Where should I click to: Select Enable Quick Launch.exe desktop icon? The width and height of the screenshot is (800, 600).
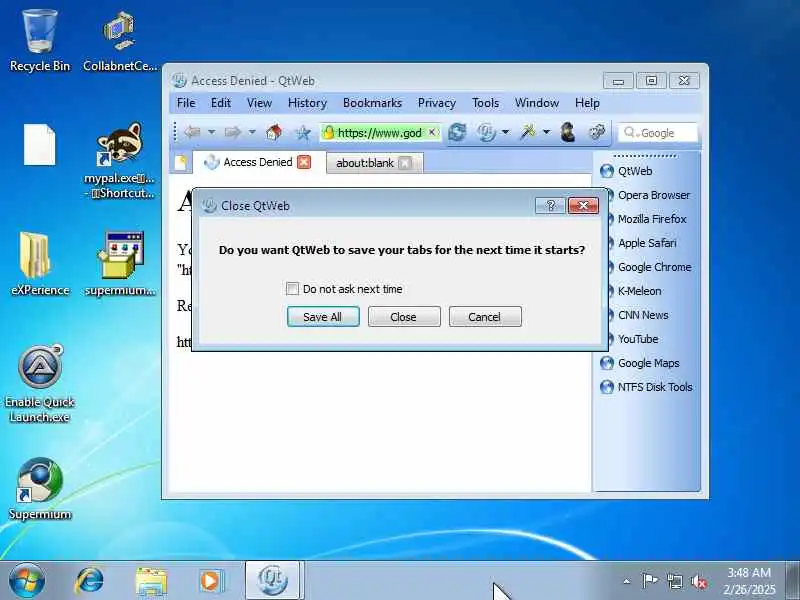[x=40, y=384]
